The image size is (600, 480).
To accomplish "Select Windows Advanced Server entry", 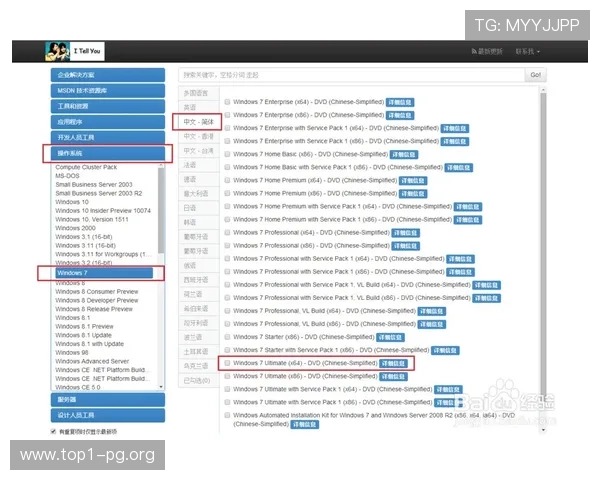I will point(92,361).
